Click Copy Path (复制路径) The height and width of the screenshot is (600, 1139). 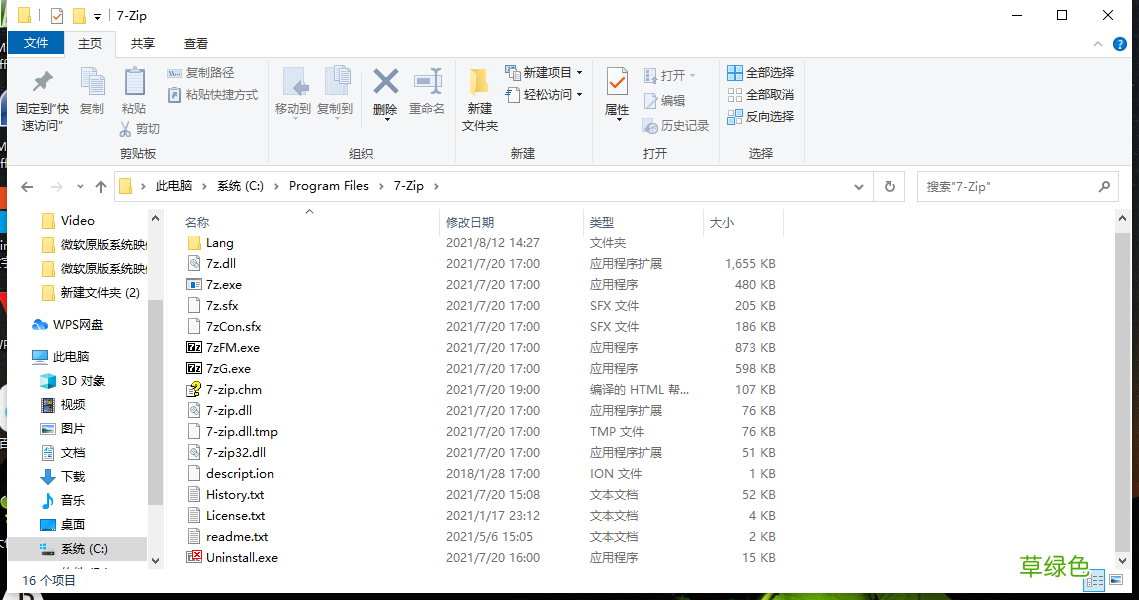click(201, 73)
